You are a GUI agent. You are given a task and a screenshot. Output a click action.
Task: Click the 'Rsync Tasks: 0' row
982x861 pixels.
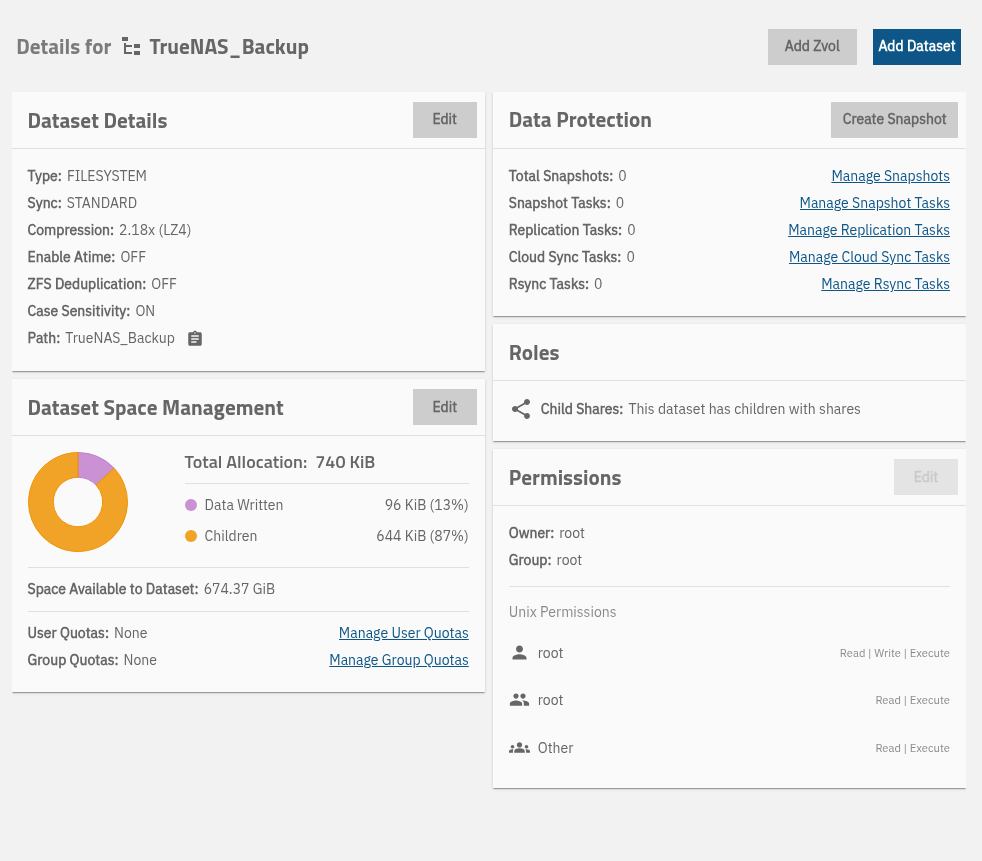point(556,284)
